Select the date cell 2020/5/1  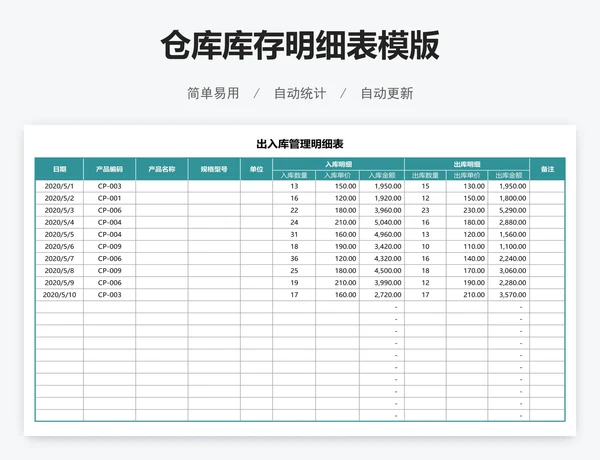(59, 186)
